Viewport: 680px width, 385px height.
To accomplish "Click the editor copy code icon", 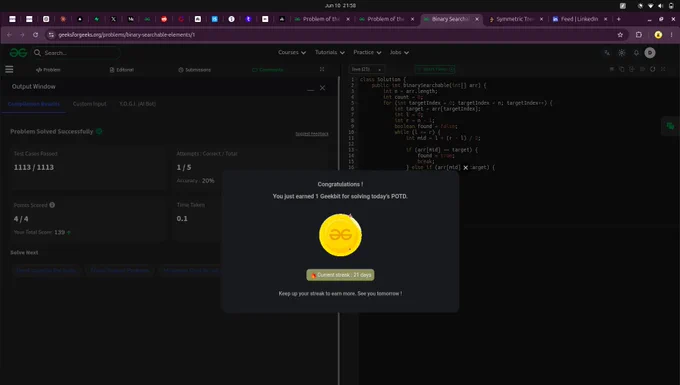I will (x=621, y=69).
